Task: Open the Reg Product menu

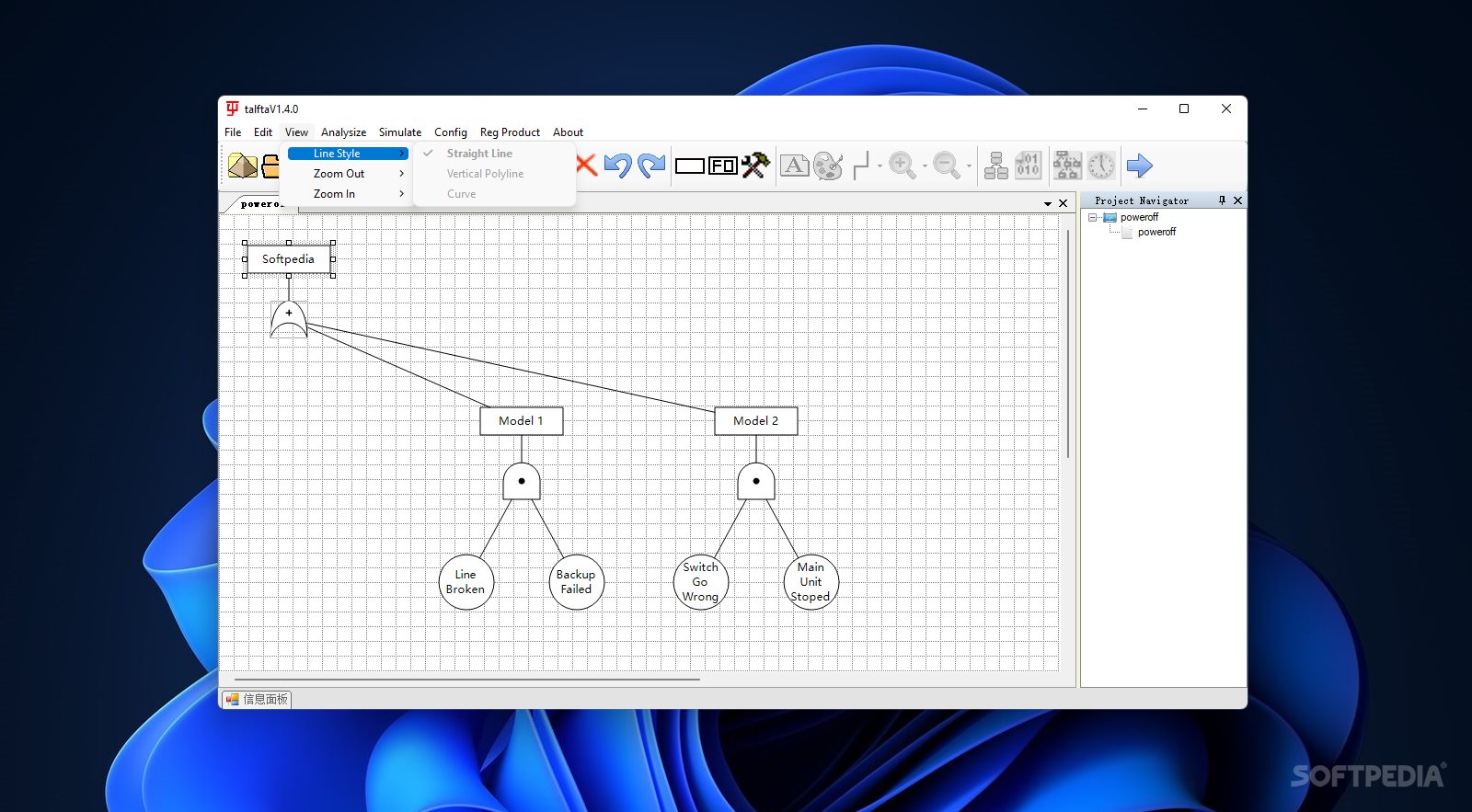Action: (510, 132)
